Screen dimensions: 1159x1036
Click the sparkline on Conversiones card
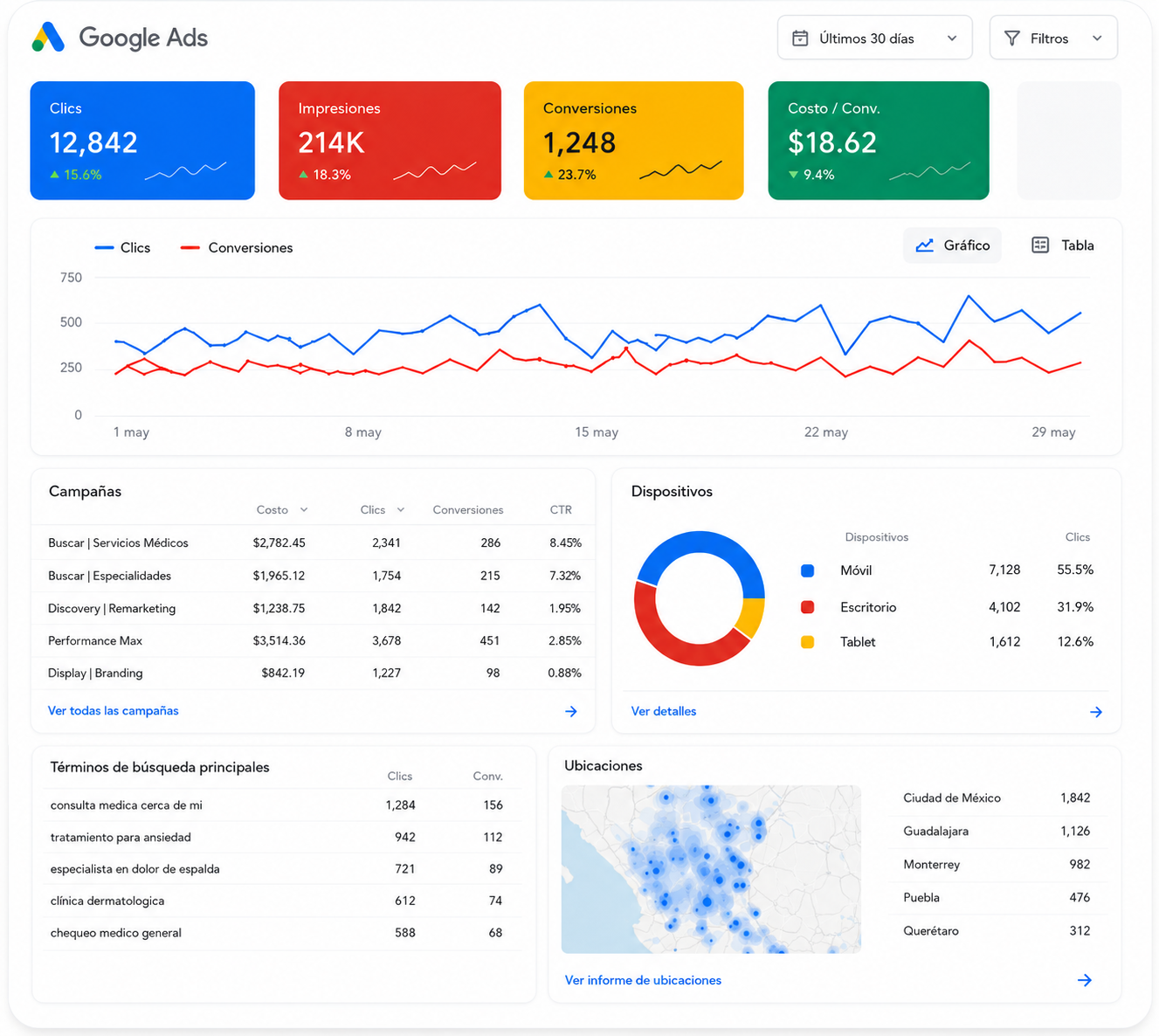(x=680, y=170)
